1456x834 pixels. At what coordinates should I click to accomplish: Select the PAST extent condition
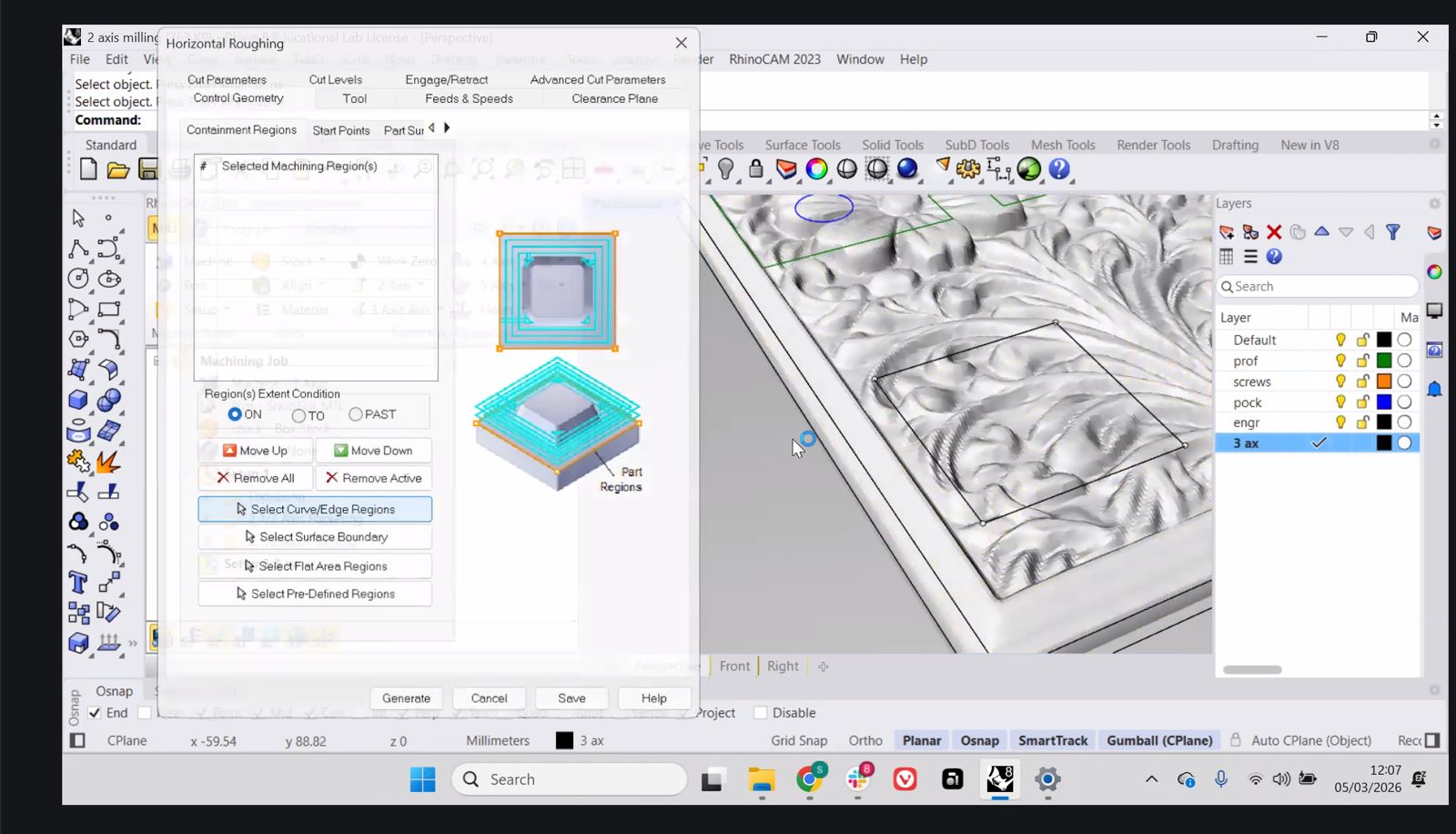tap(356, 414)
